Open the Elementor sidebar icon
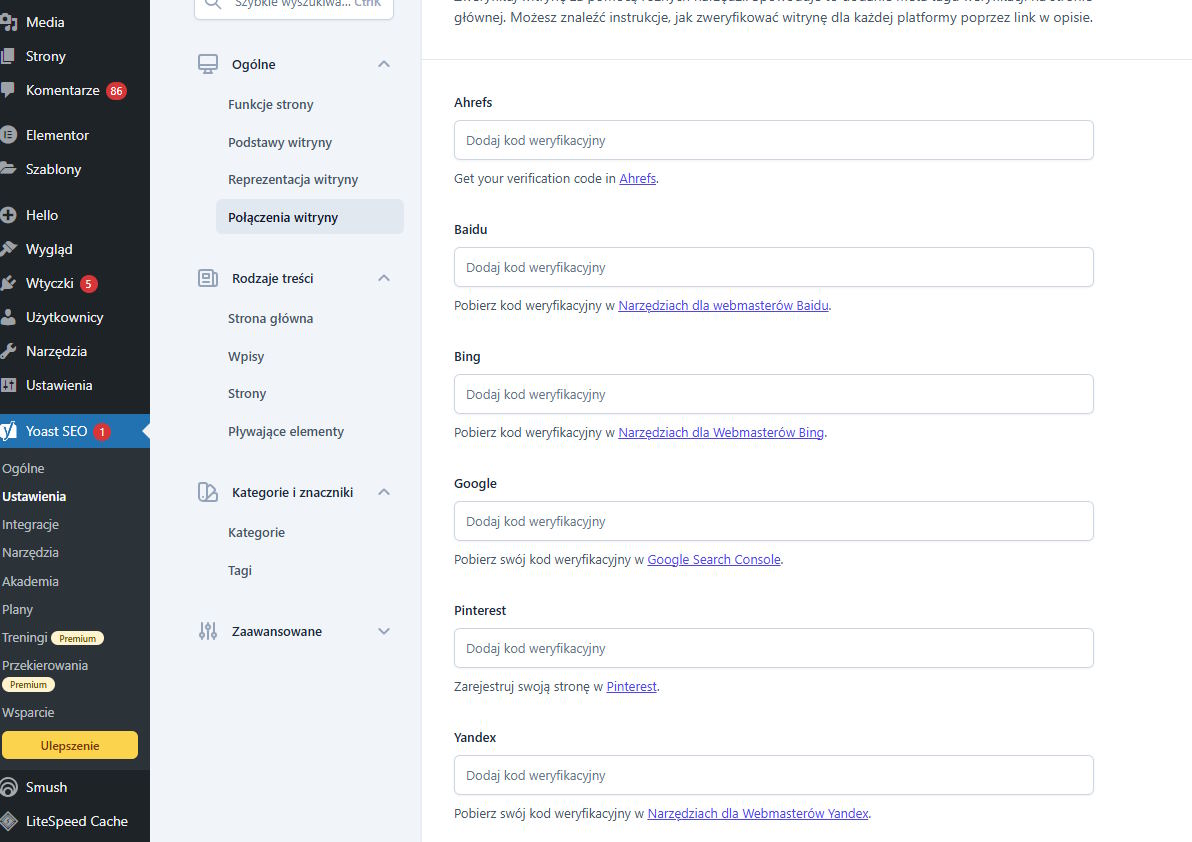 [10, 134]
